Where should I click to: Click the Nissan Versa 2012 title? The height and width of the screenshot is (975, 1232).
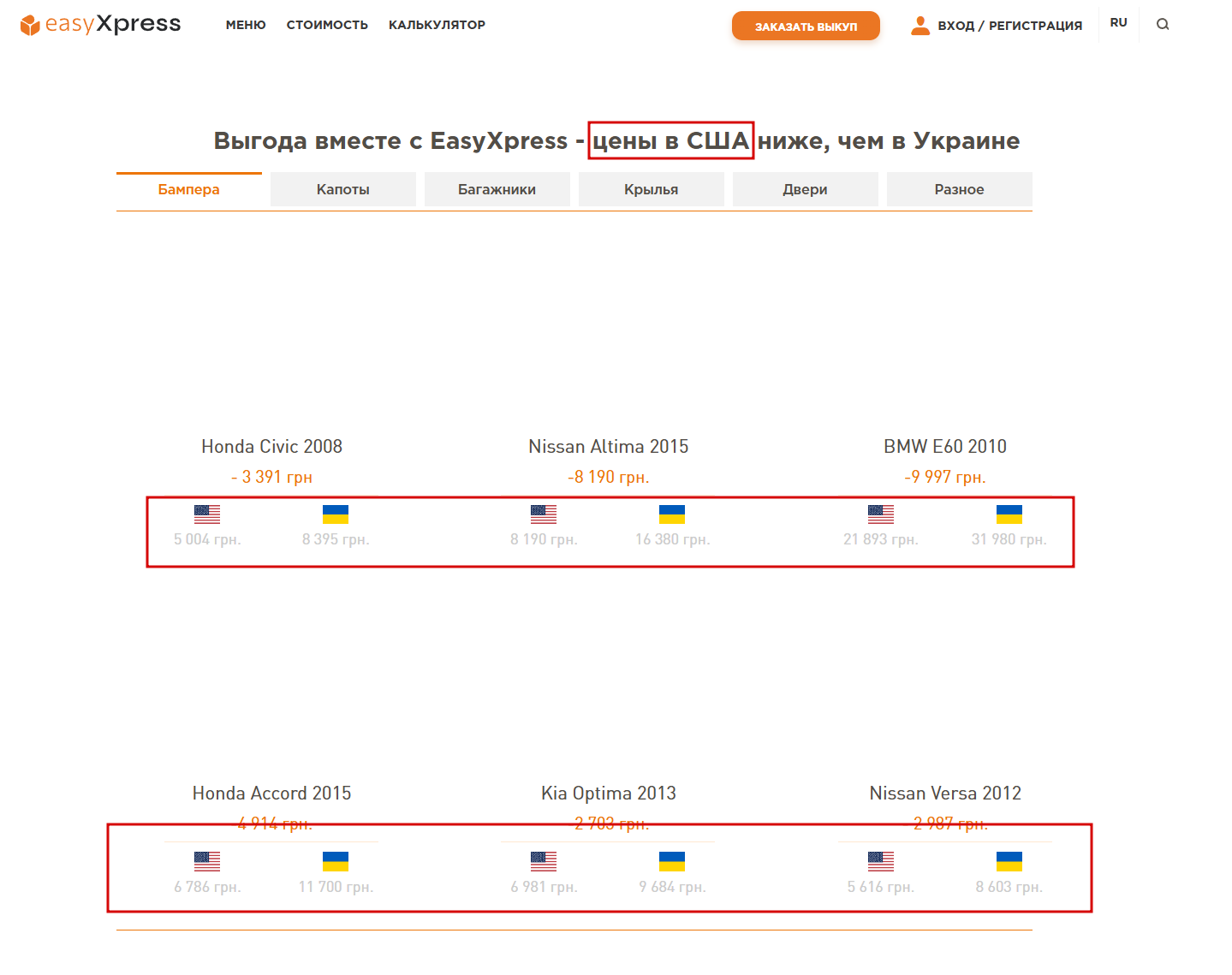tap(945, 793)
